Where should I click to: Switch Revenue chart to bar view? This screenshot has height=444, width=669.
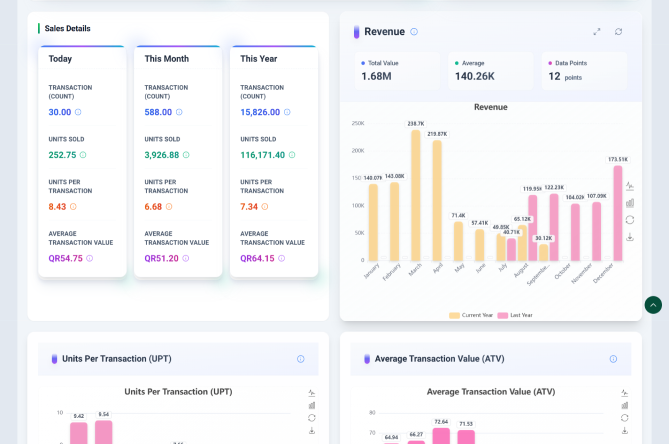[630, 203]
